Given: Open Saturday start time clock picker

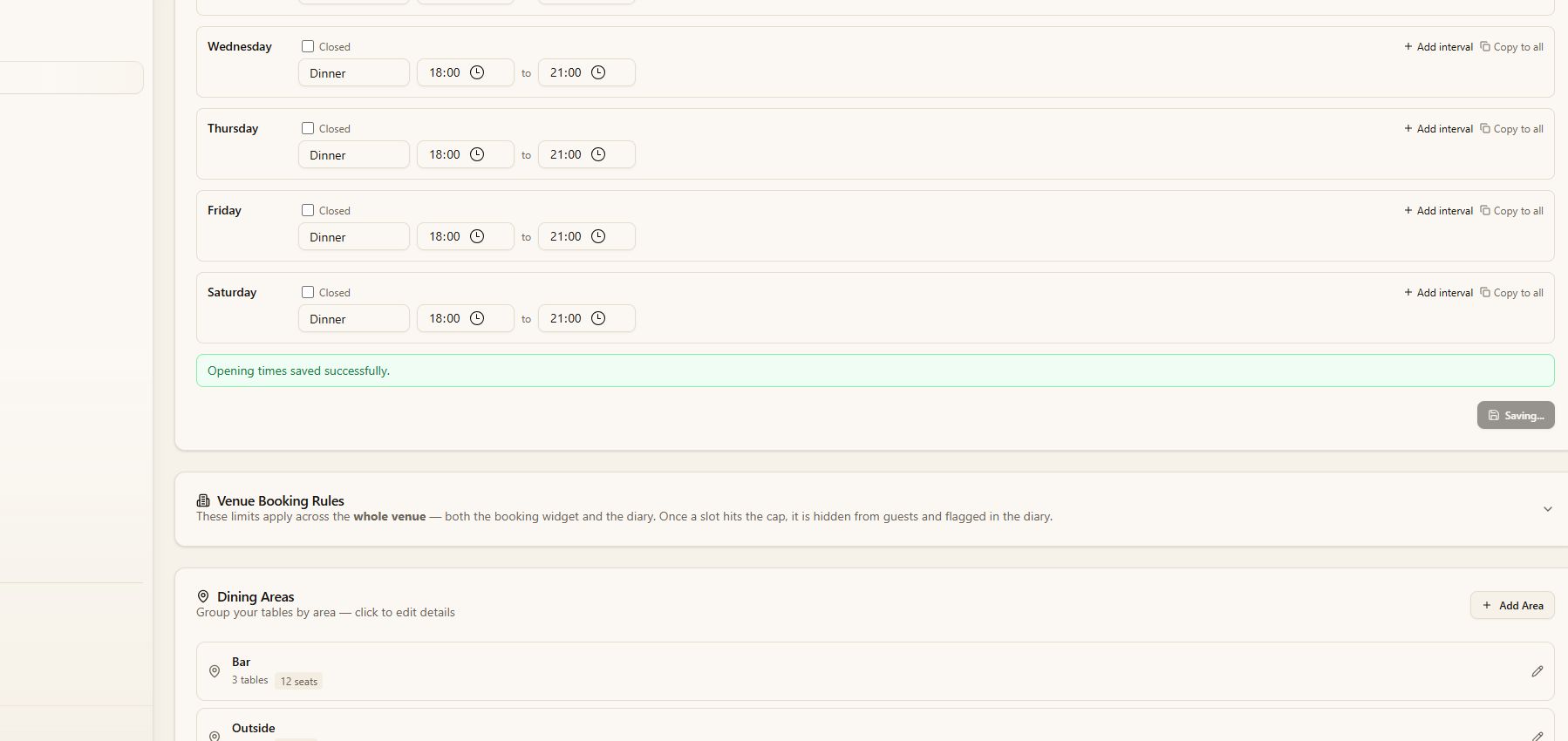Looking at the screenshot, I should [x=477, y=318].
